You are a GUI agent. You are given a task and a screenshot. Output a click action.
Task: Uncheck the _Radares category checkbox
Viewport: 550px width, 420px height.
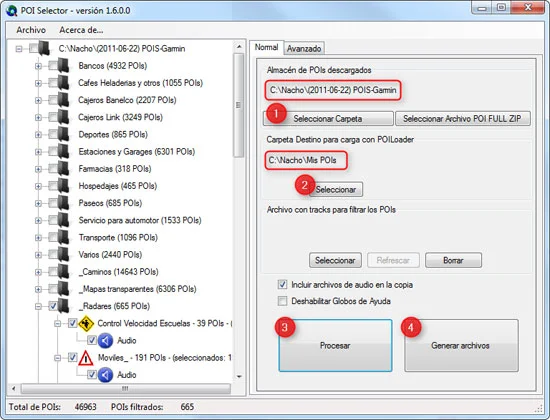point(53,306)
